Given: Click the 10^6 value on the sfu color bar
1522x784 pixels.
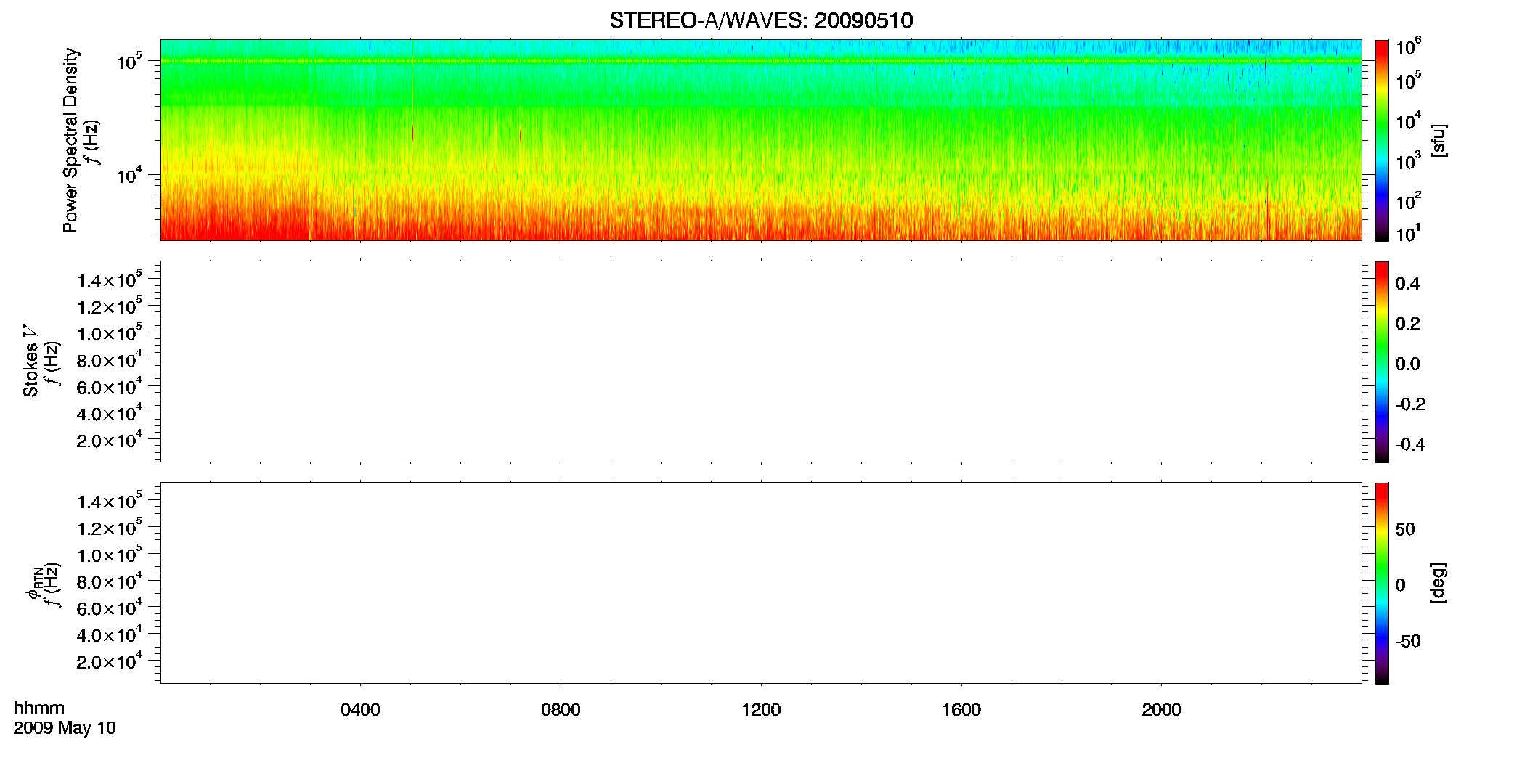Looking at the screenshot, I should [1408, 46].
